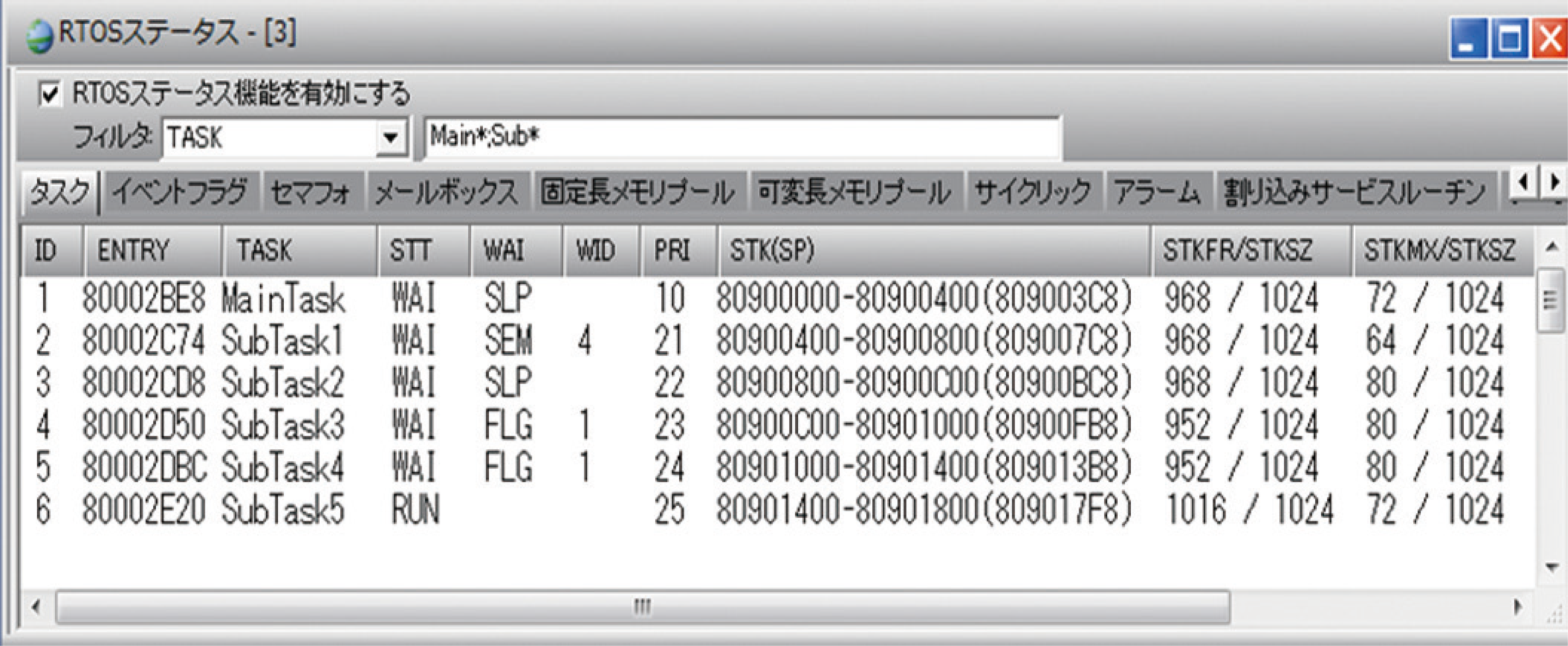Screen dimensions: 1568x646
Task: Select the タスク tab
Action: tap(59, 192)
